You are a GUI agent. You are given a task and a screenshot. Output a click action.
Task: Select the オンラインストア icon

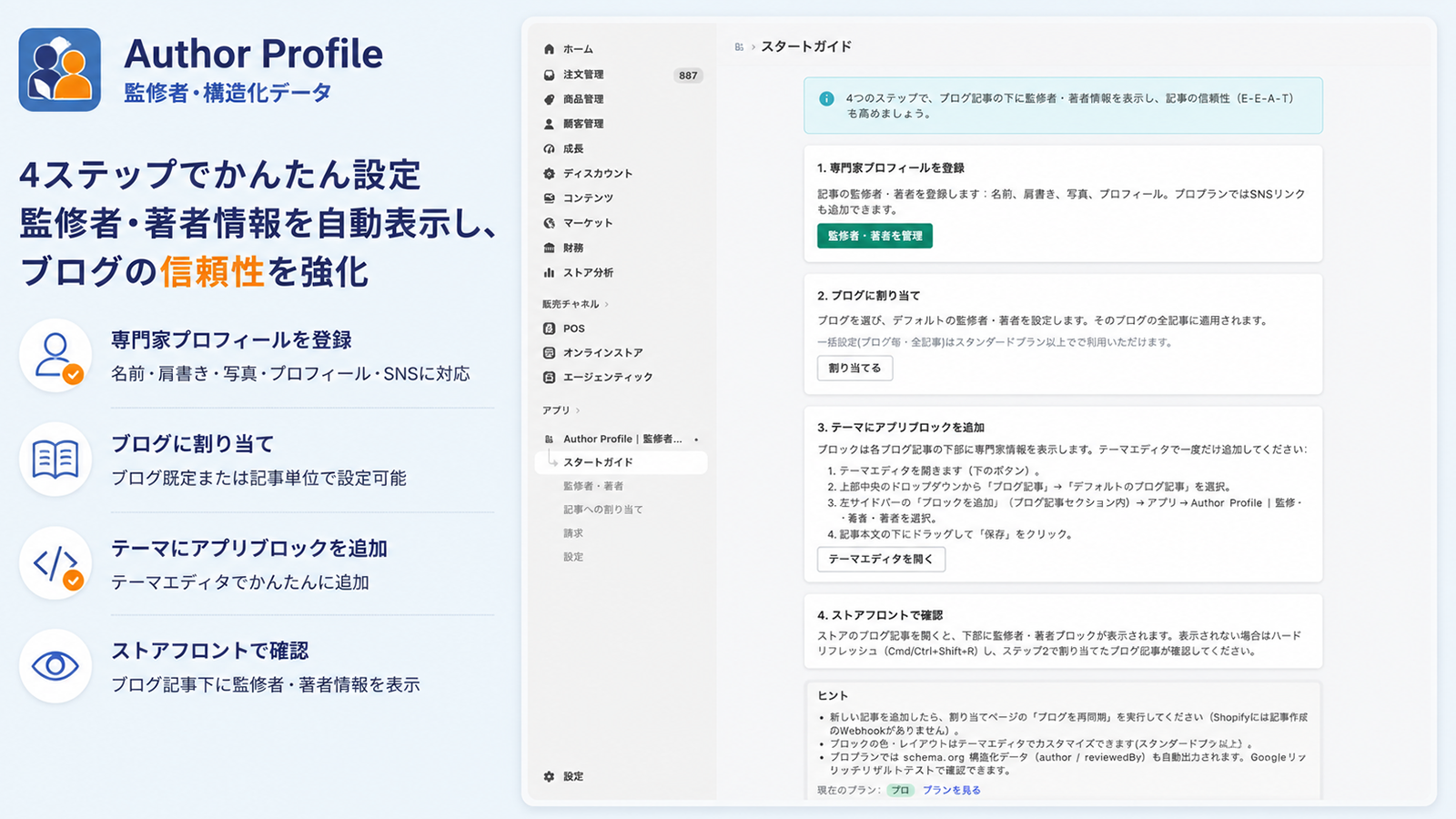tap(549, 352)
